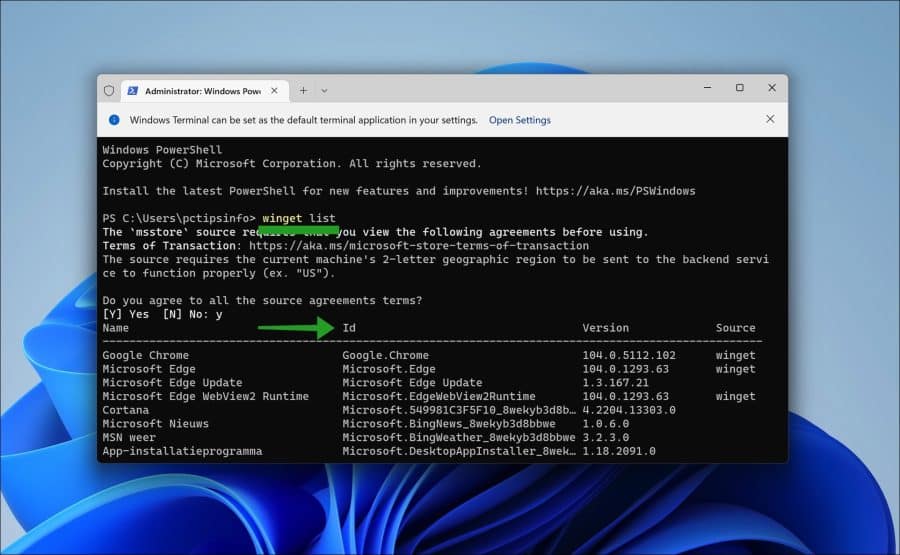Close the Windows Terminal window
Screen dimensions: 900x555
(x=772, y=88)
